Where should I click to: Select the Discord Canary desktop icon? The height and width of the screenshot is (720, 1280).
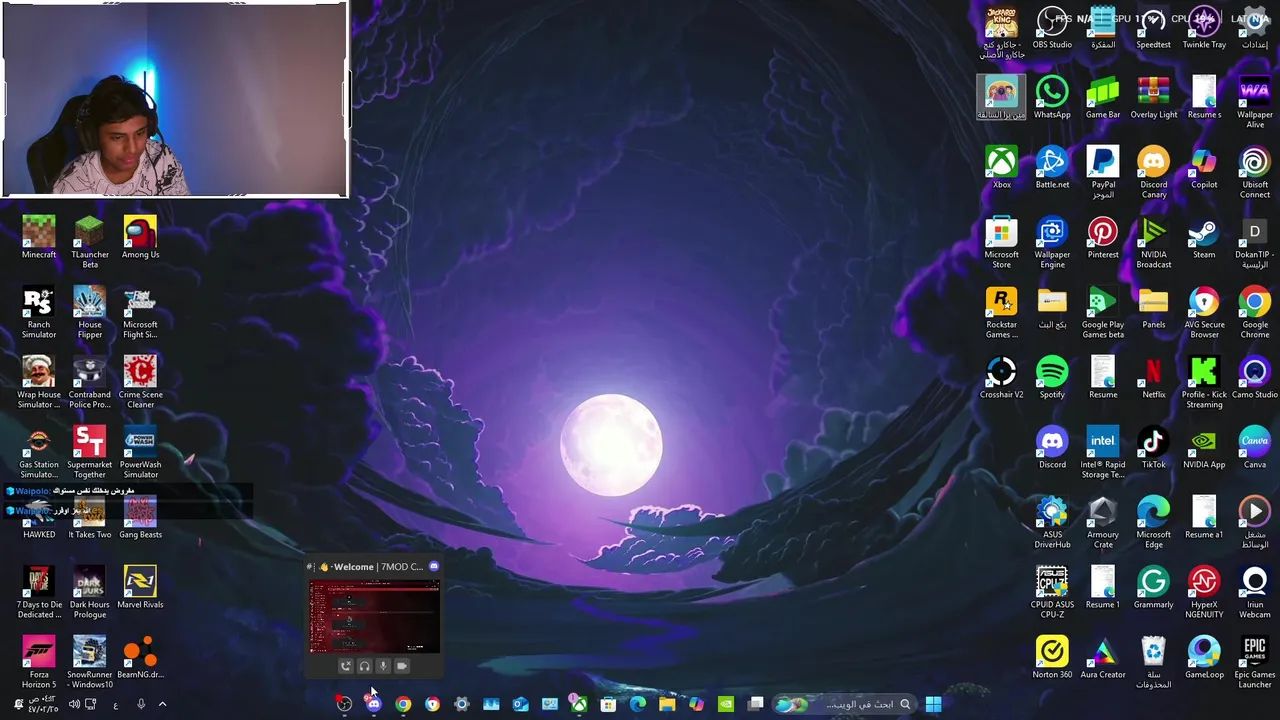[x=1153, y=172]
